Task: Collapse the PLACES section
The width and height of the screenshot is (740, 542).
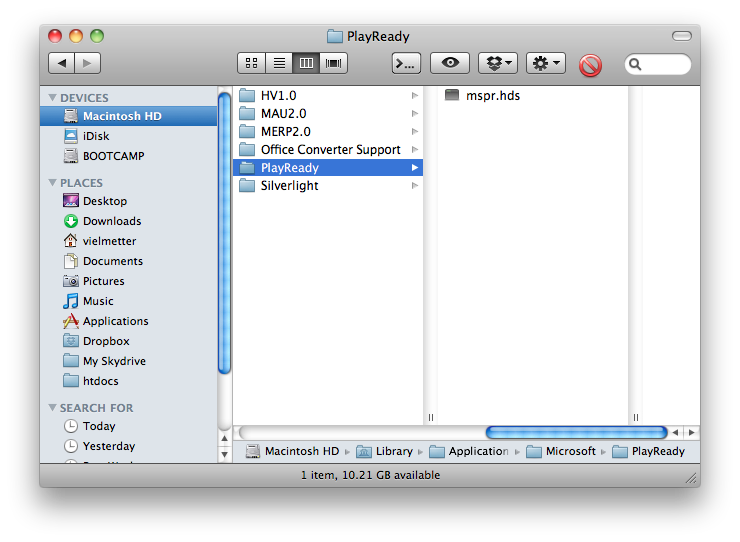Action: pyautogui.click(x=52, y=182)
